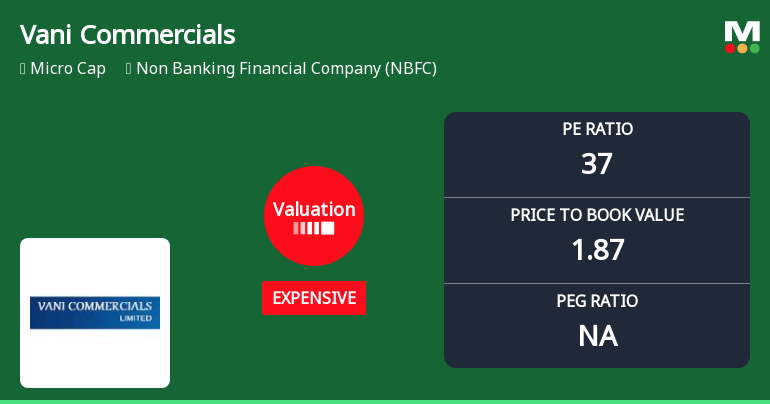Click the small icon before Micro Cap
The image size is (770, 404).
23,69
